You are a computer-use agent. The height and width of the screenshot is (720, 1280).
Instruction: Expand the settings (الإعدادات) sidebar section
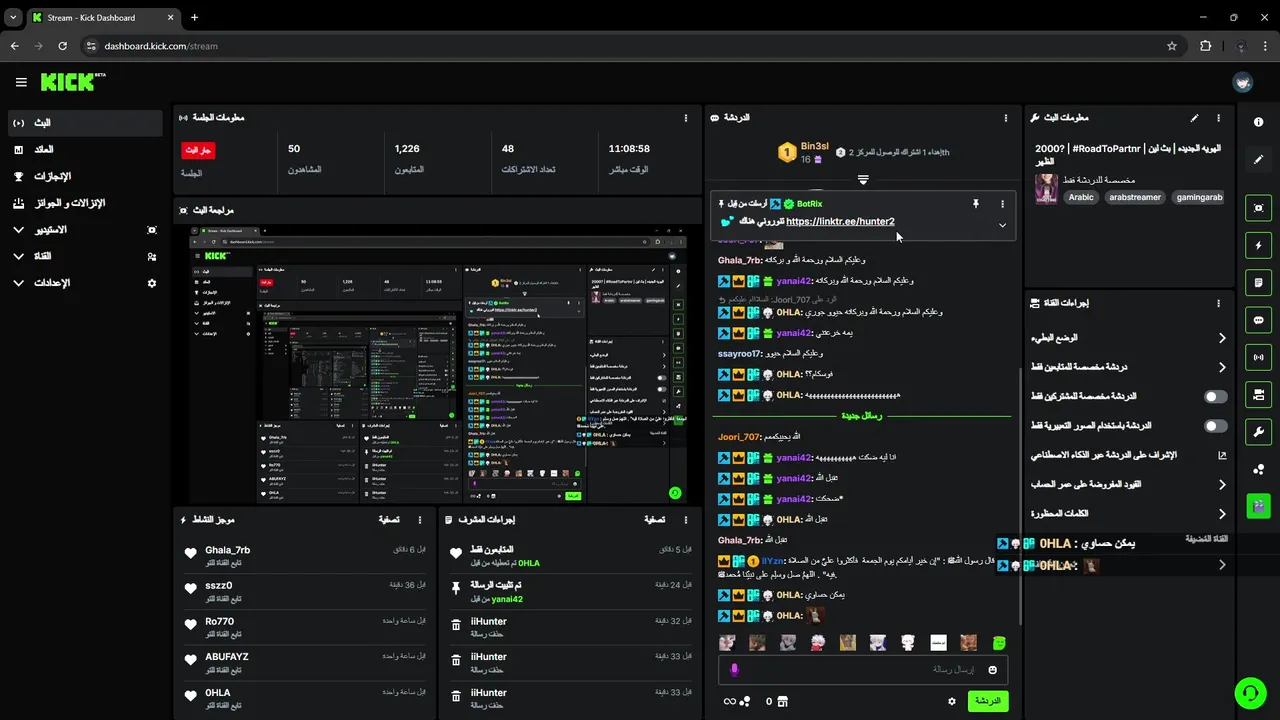pos(84,283)
